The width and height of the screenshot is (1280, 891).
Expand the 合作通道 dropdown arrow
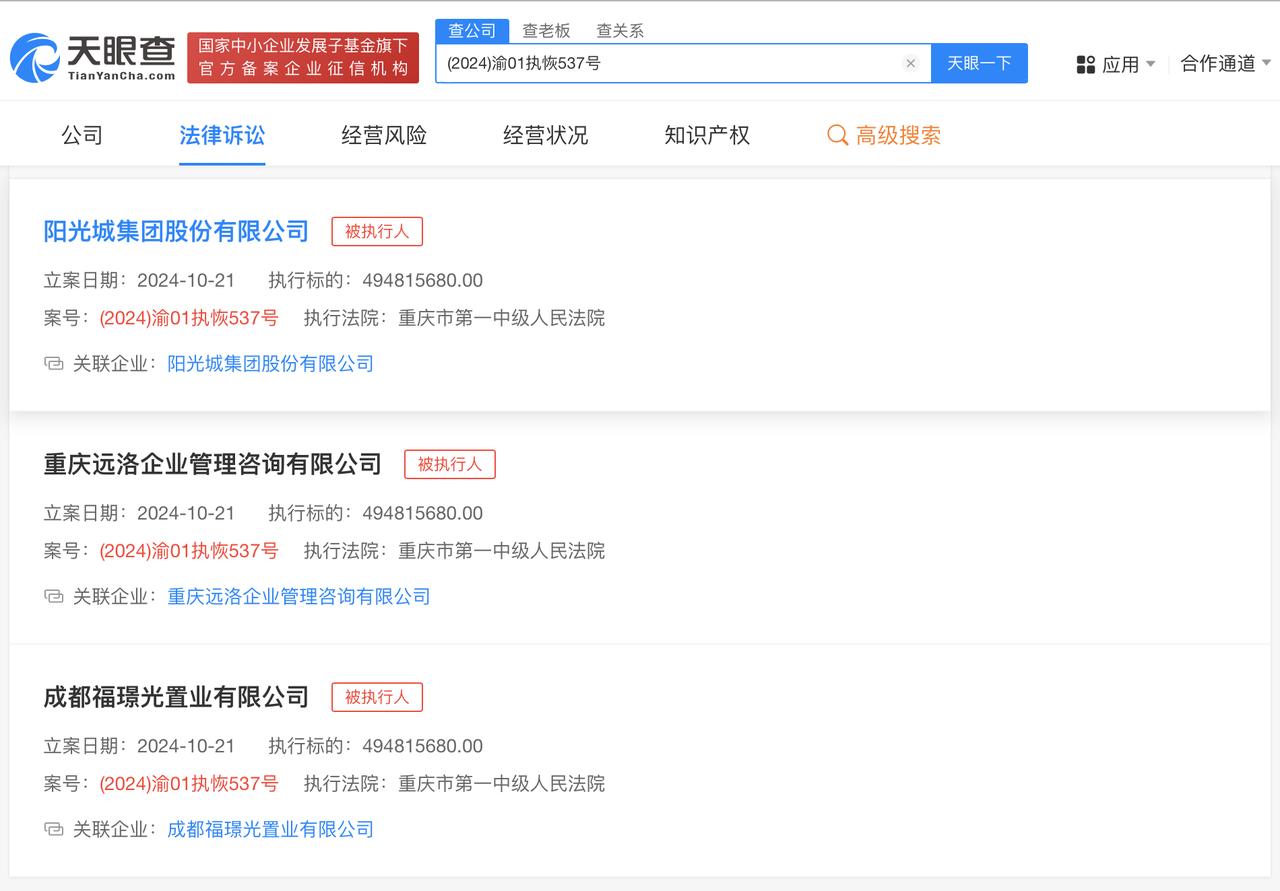pos(1266,63)
